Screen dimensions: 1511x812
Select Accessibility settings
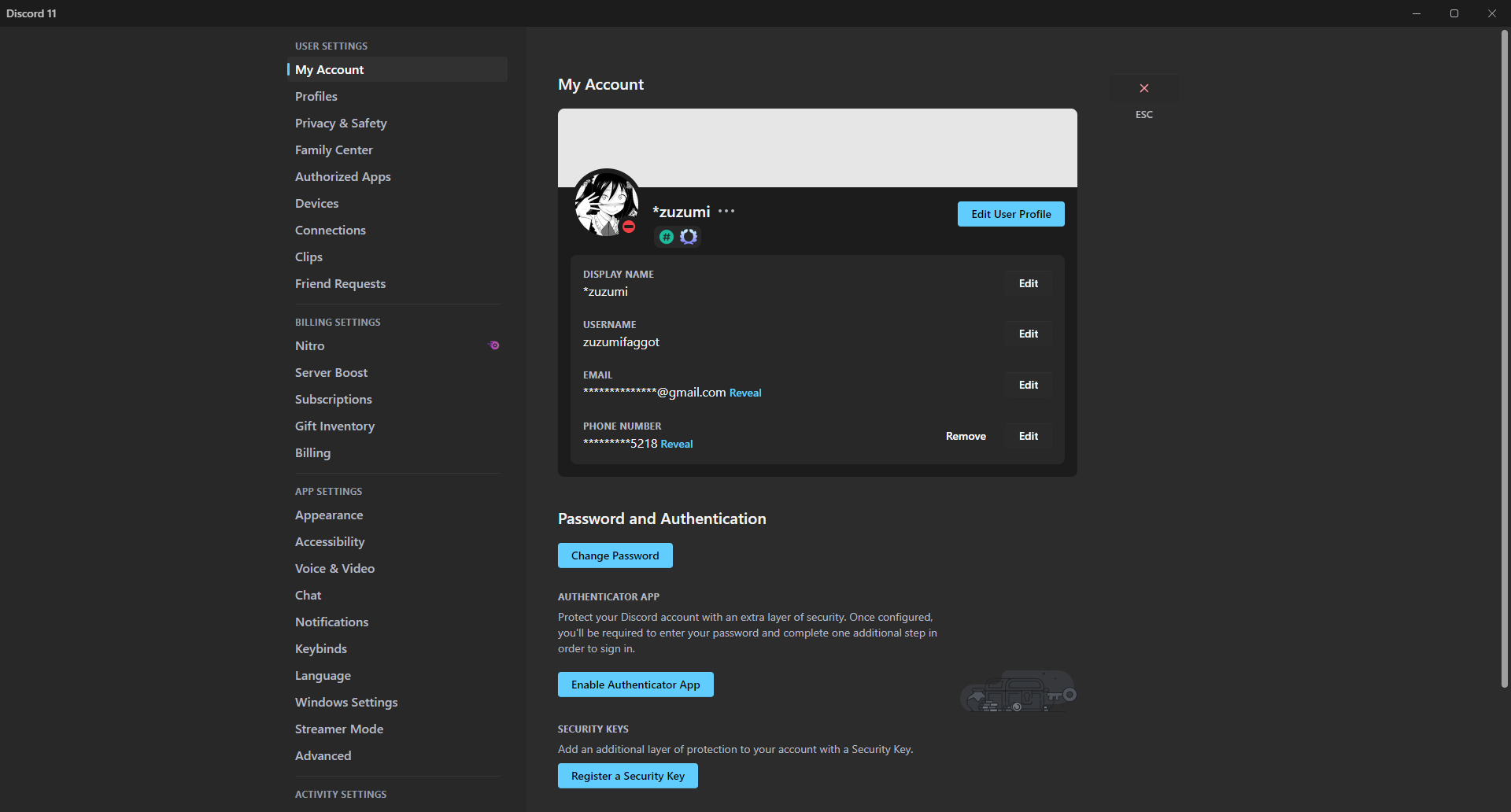click(397, 541)
